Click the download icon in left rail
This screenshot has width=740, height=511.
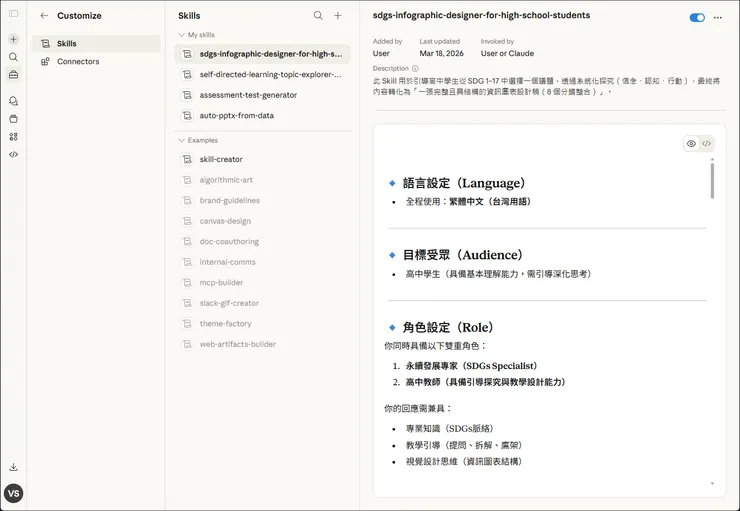pyautogui.click(x=14, y=467)
